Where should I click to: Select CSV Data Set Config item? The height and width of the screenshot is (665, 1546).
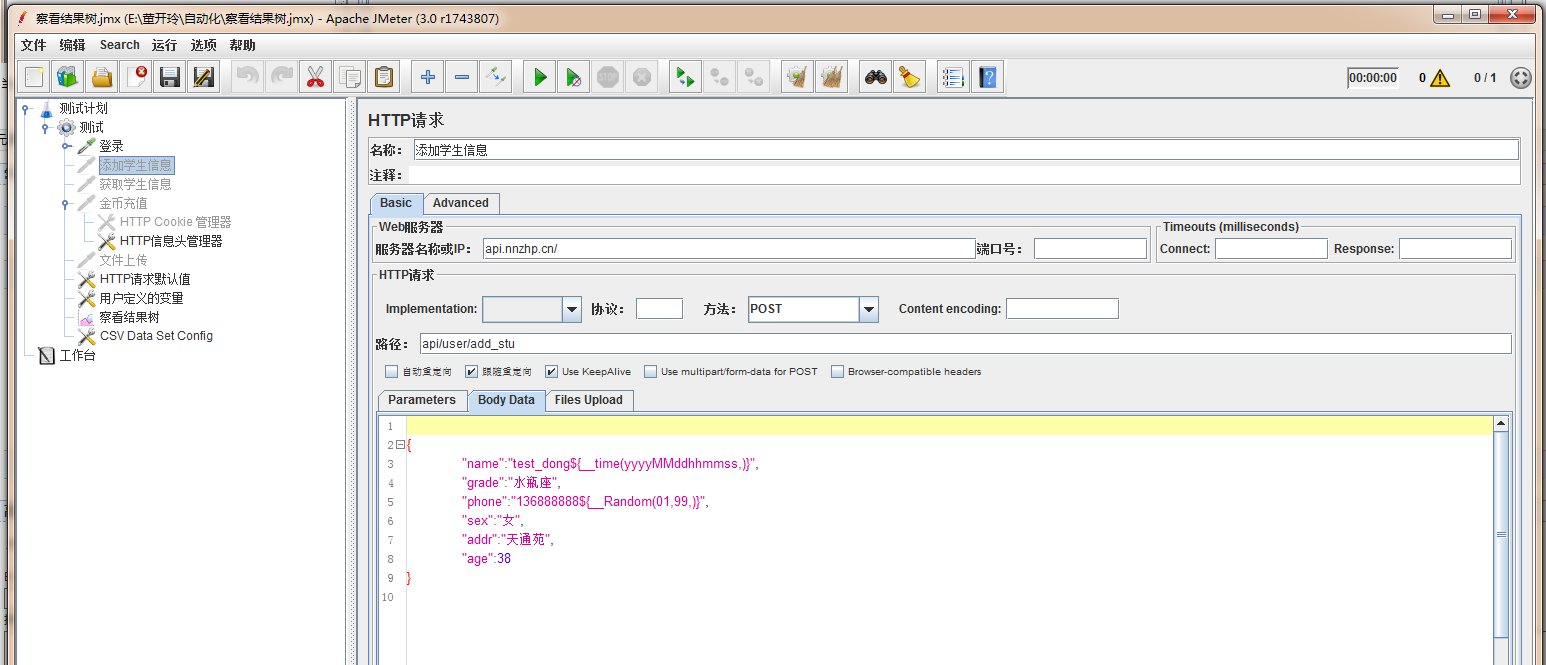(156, 336)
